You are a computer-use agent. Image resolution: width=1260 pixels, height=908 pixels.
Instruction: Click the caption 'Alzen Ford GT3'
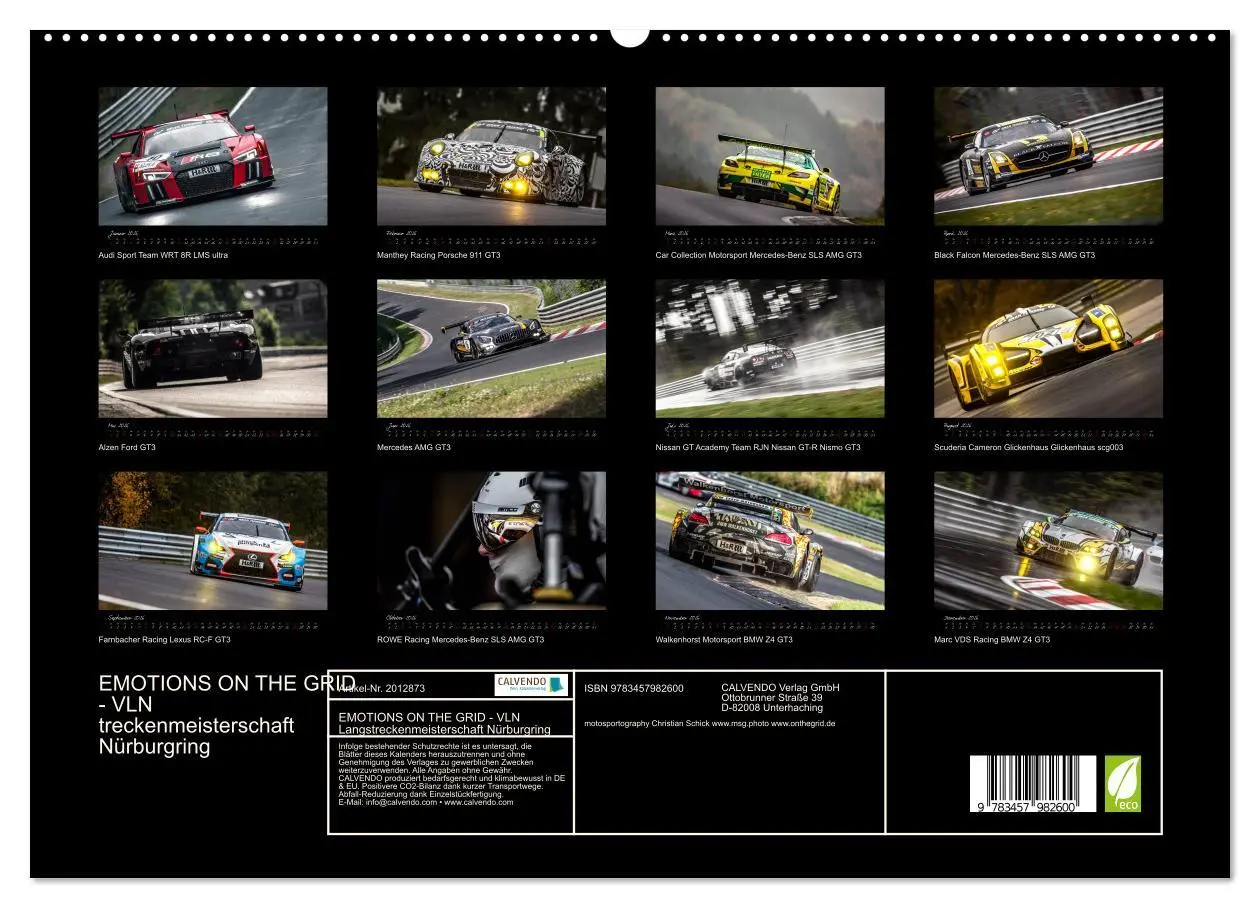click(x=127, y=447)
